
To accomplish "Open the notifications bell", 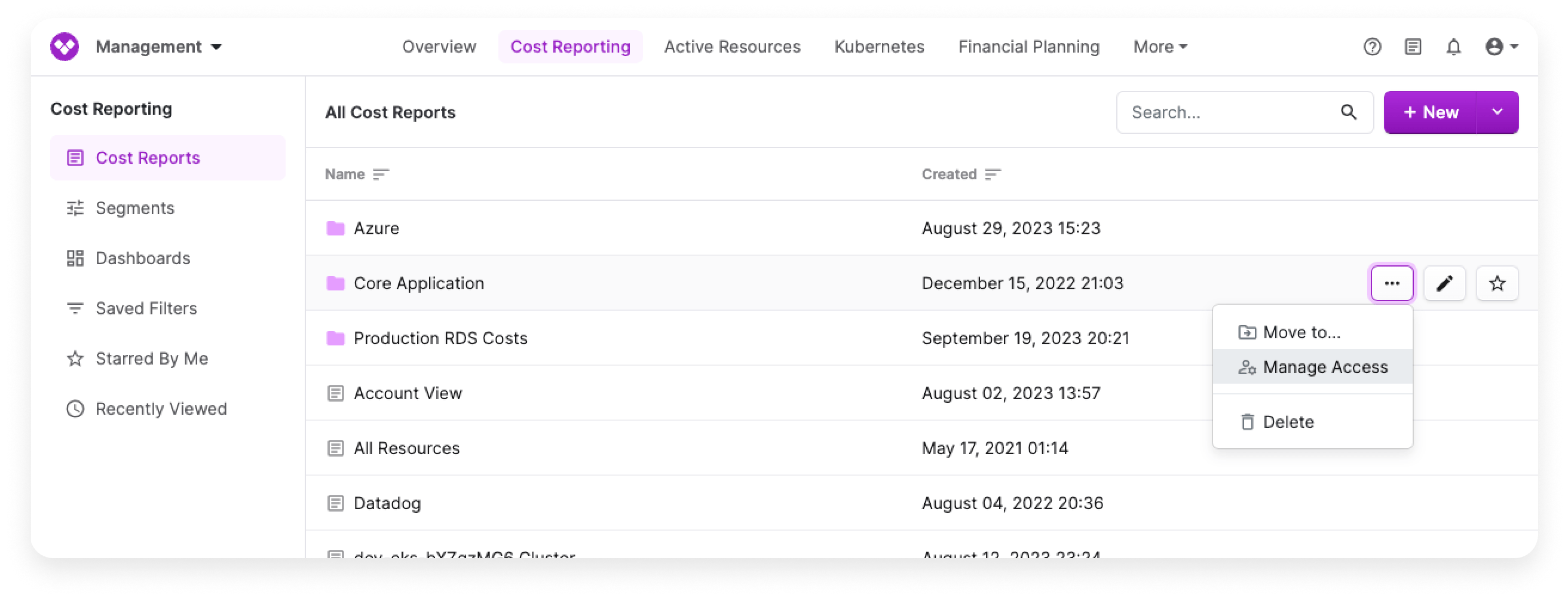I will point(1453,47).
